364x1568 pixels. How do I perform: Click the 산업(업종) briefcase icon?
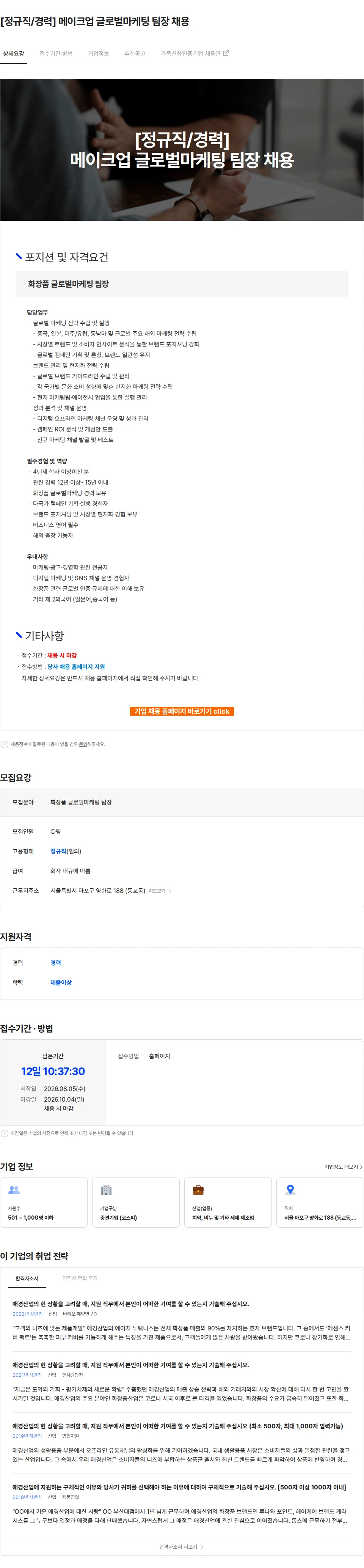coord(198,1190)
